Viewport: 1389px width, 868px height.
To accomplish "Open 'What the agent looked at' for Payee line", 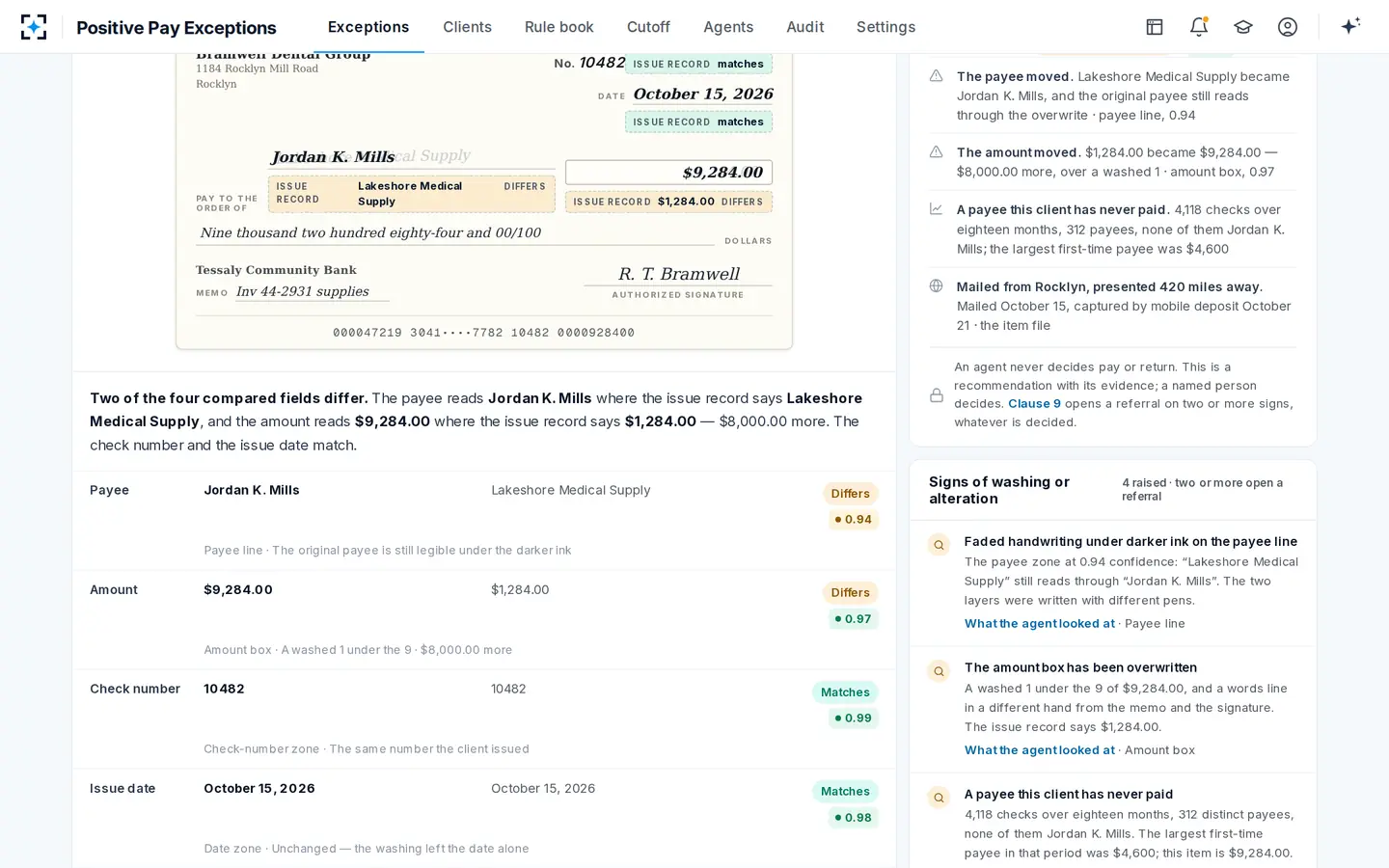I will click(1040, 623).
